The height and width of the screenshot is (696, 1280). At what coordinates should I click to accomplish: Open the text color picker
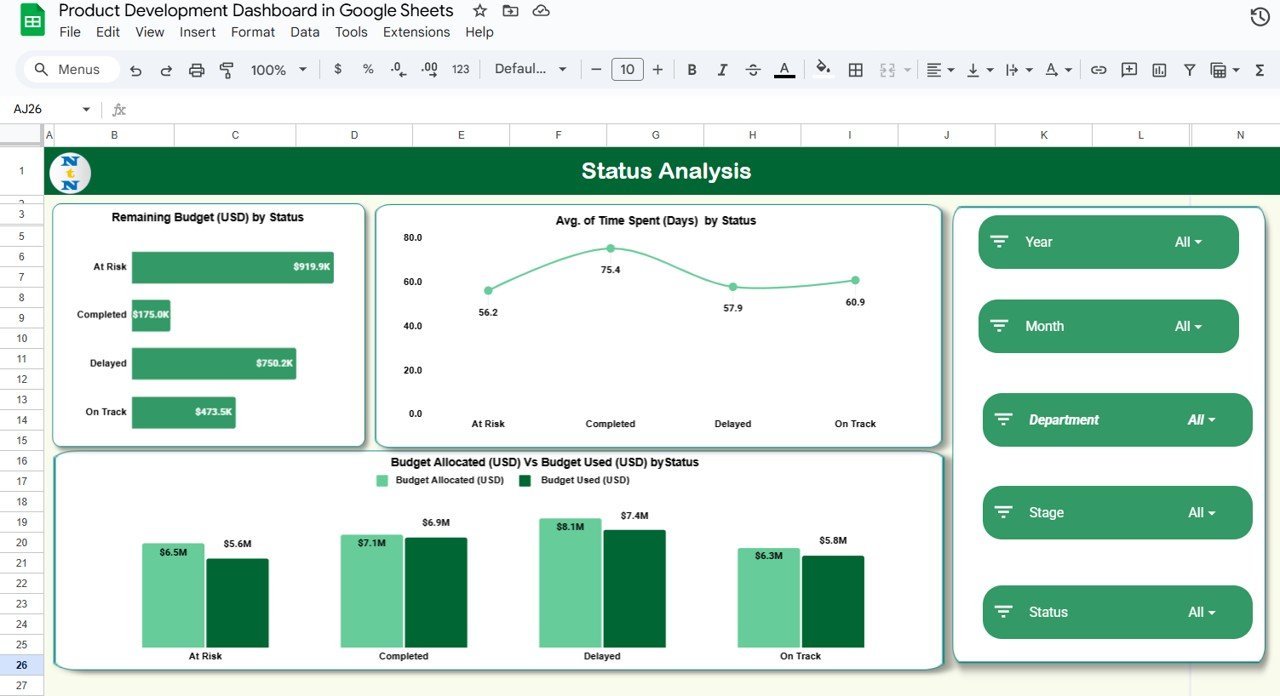[x=784, y=69]
